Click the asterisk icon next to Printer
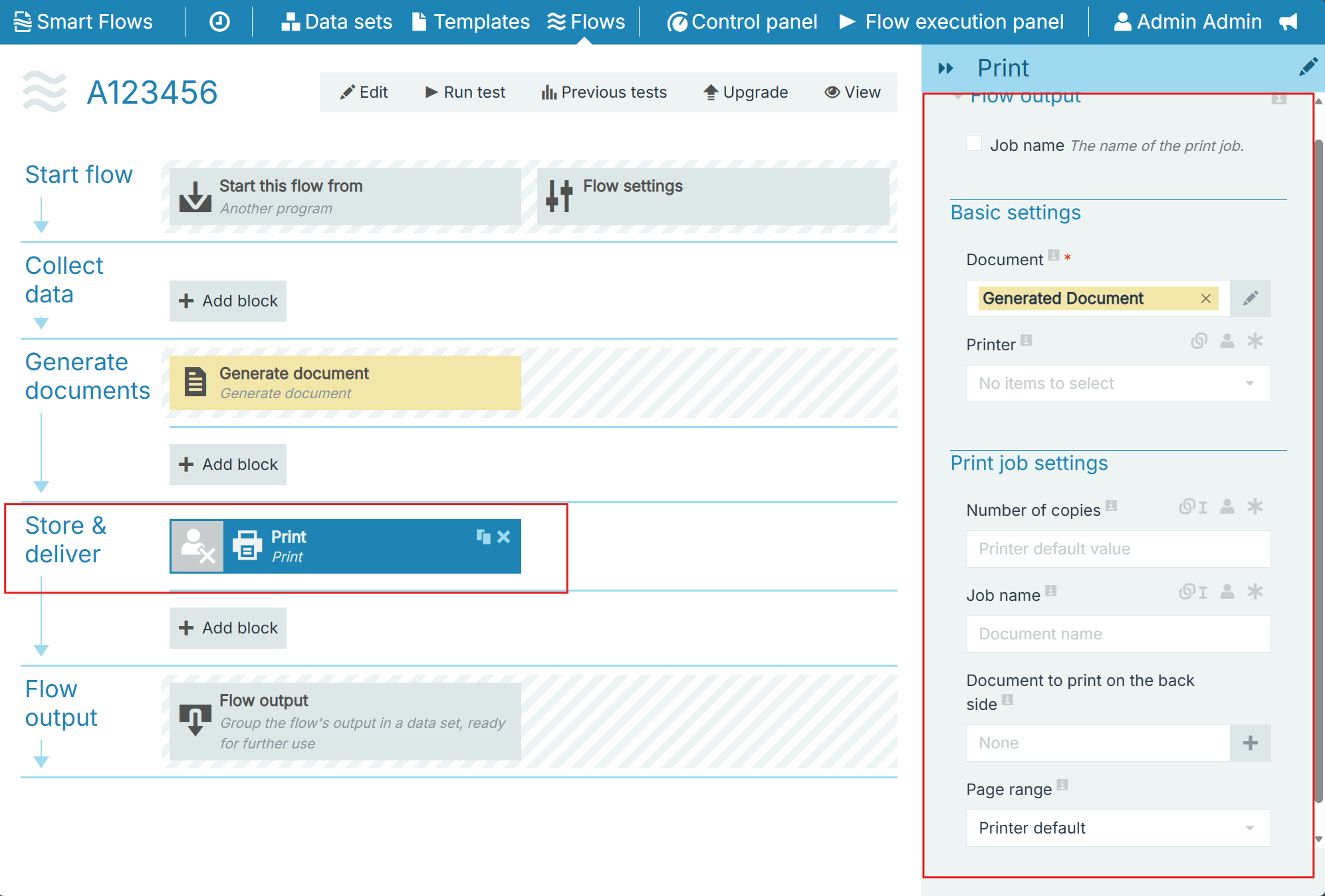This screenshot has width=1325, height=896. click(1255, 341)
